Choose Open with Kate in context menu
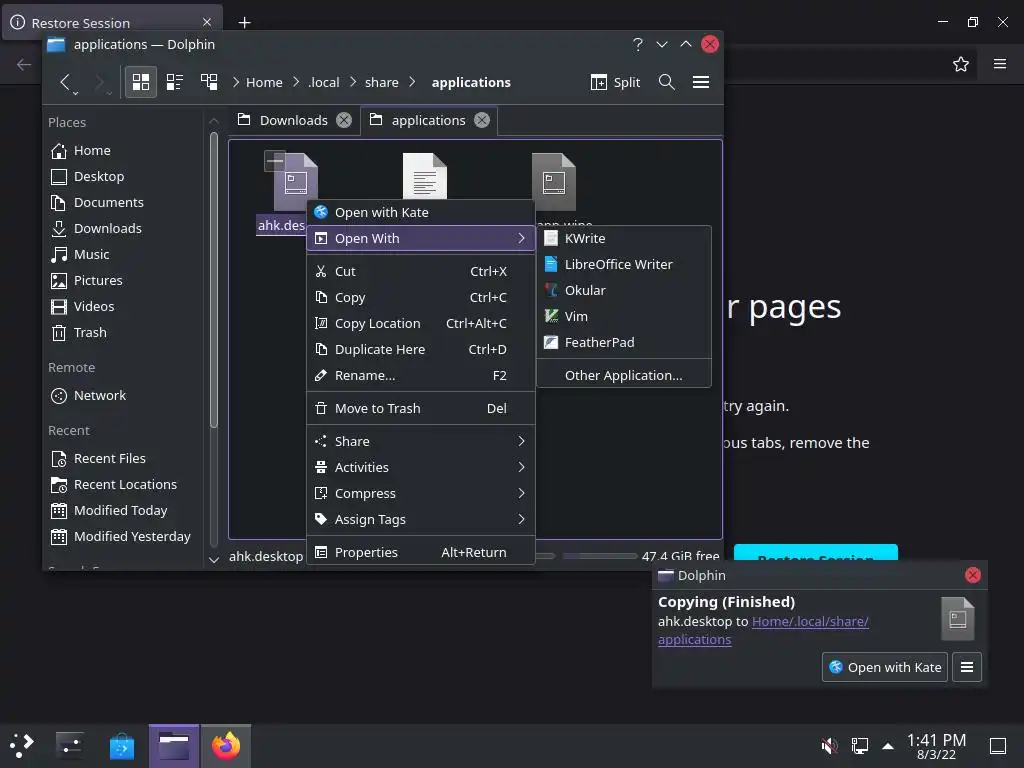Screen dimensions: 1024x768 point(421,212)
